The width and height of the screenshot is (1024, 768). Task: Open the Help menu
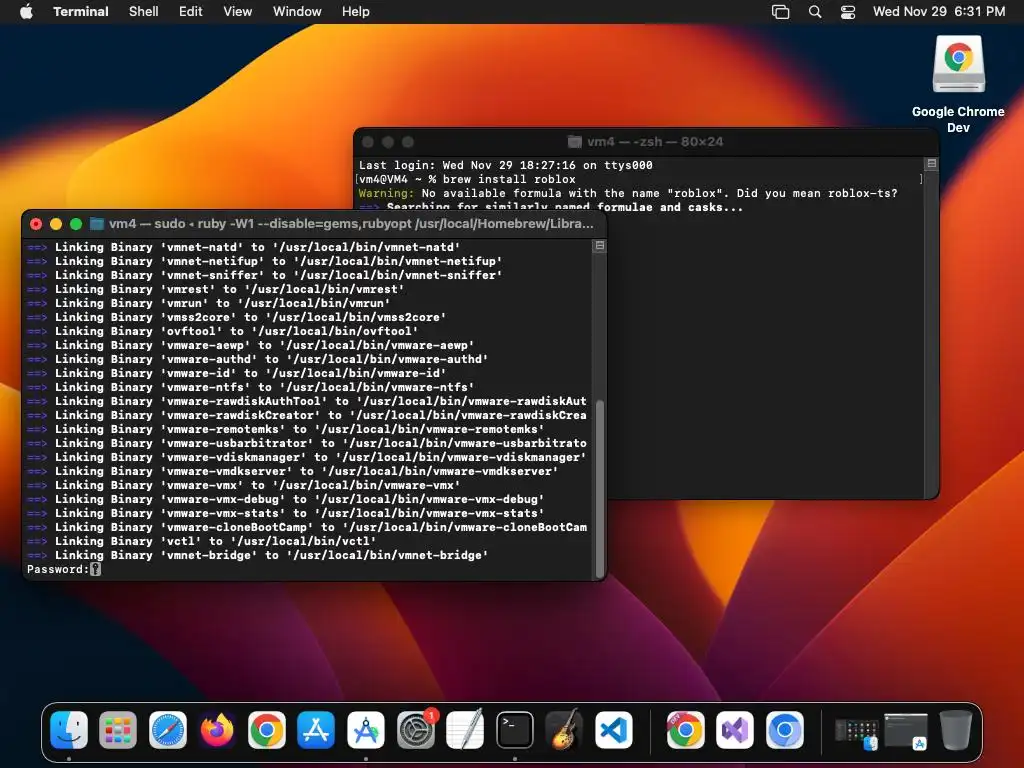[x=355, y=11]
